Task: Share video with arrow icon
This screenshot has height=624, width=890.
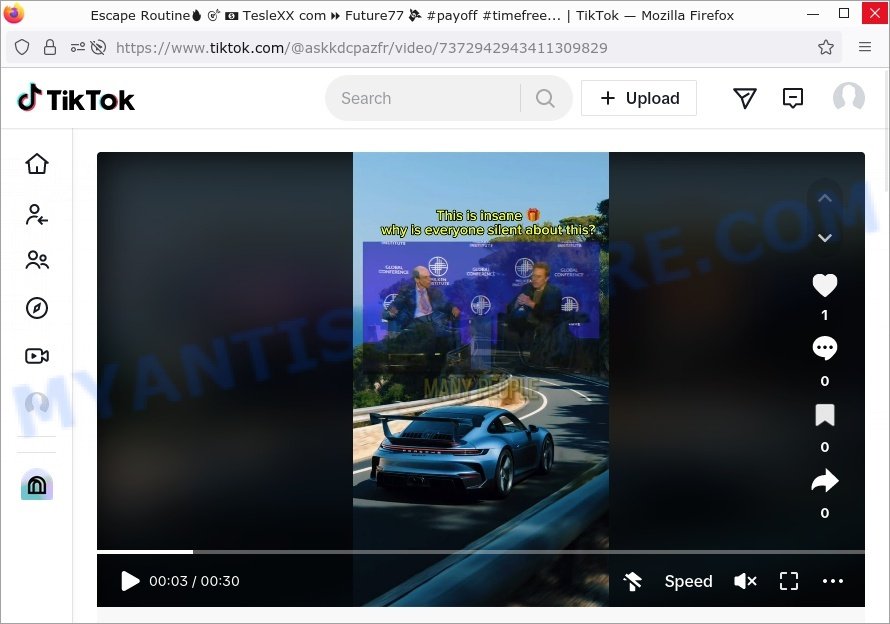Action: tap(825, 481)
